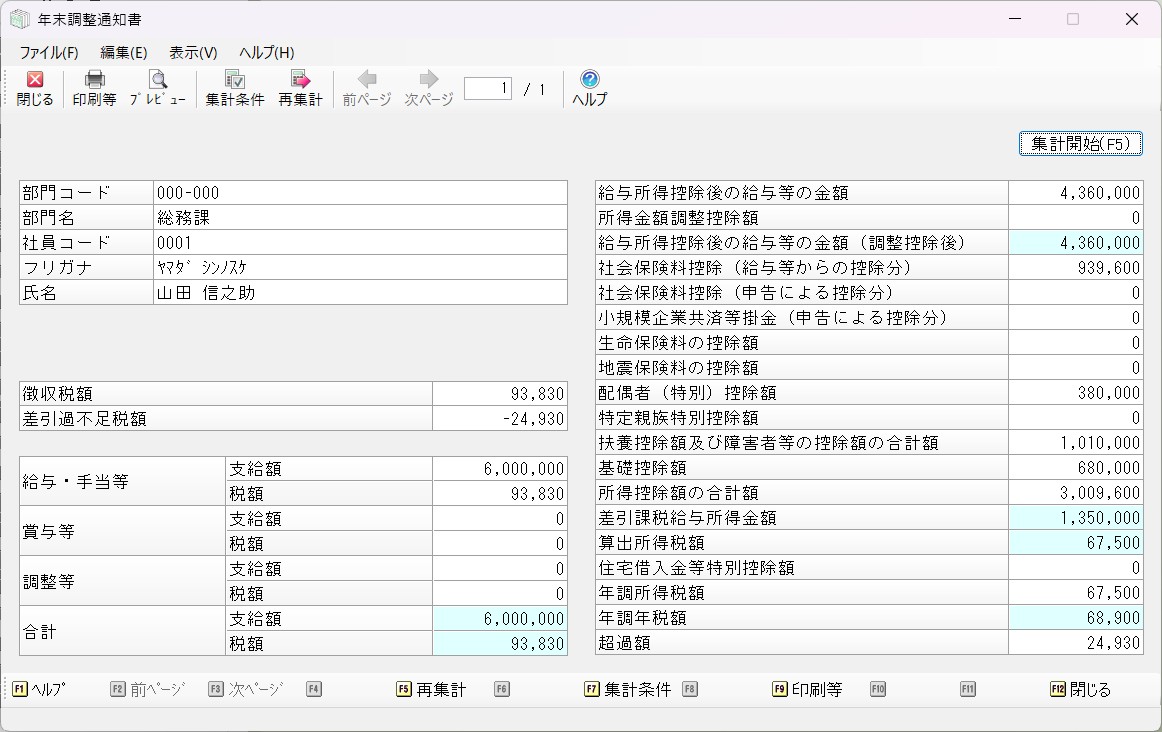The width and height of the screenshot is (1162, 732).
Task: Select the 年調年税額 value cell
Action: click(x=1075, y=618)
